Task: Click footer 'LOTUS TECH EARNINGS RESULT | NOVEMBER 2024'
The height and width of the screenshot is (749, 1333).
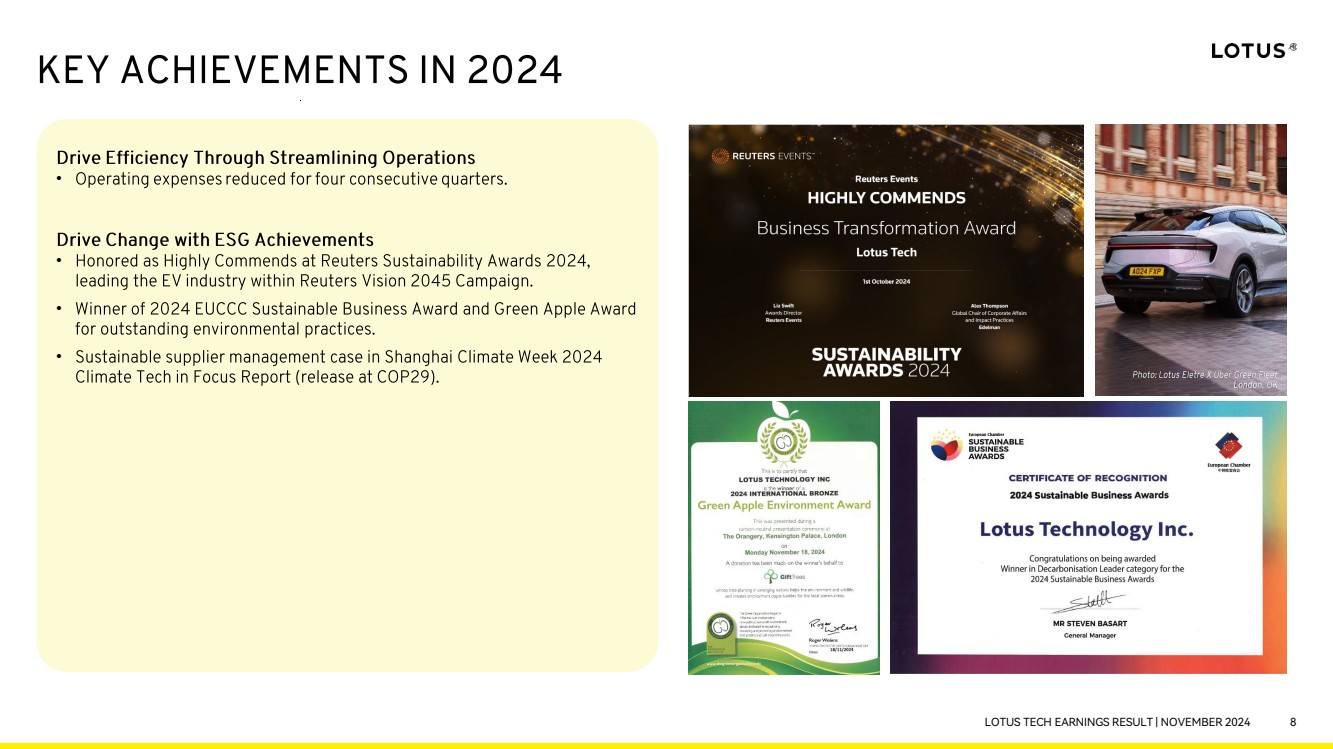Action: [1117, 722]
